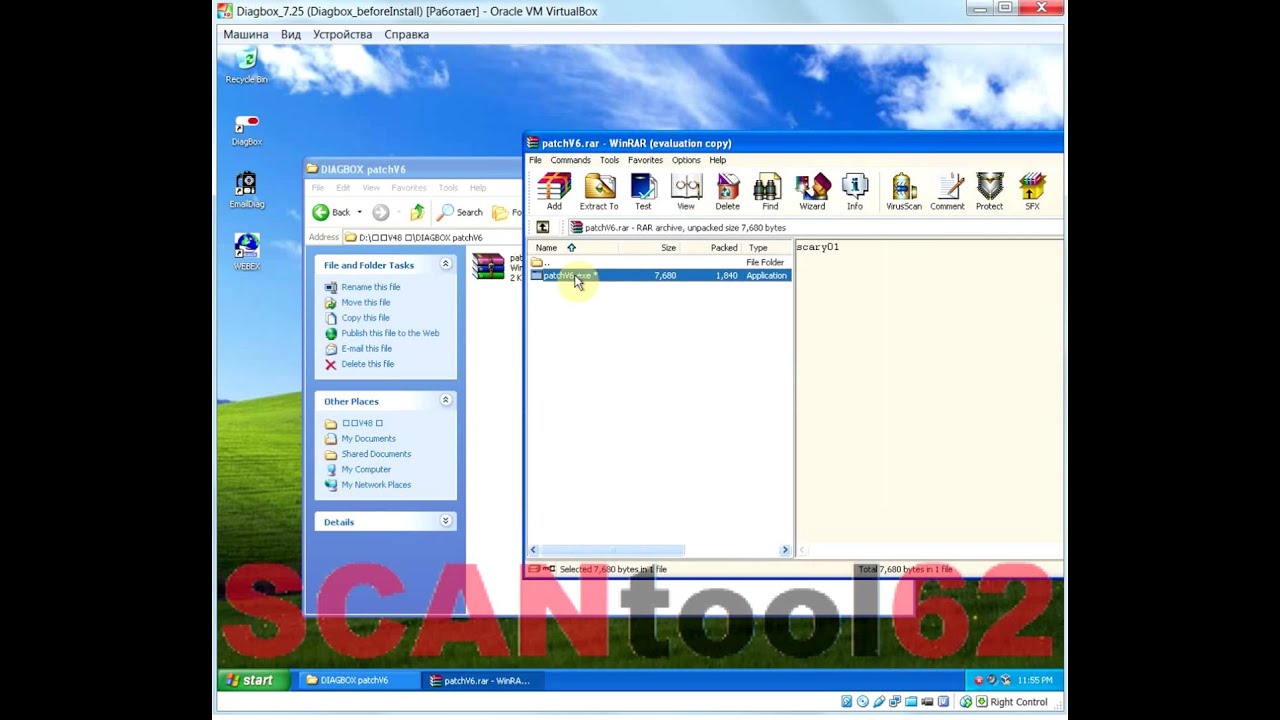Screen dimensions: 1280x720
Task: Collapse the File and Folder Tasks panel
Action: (446, 264)
